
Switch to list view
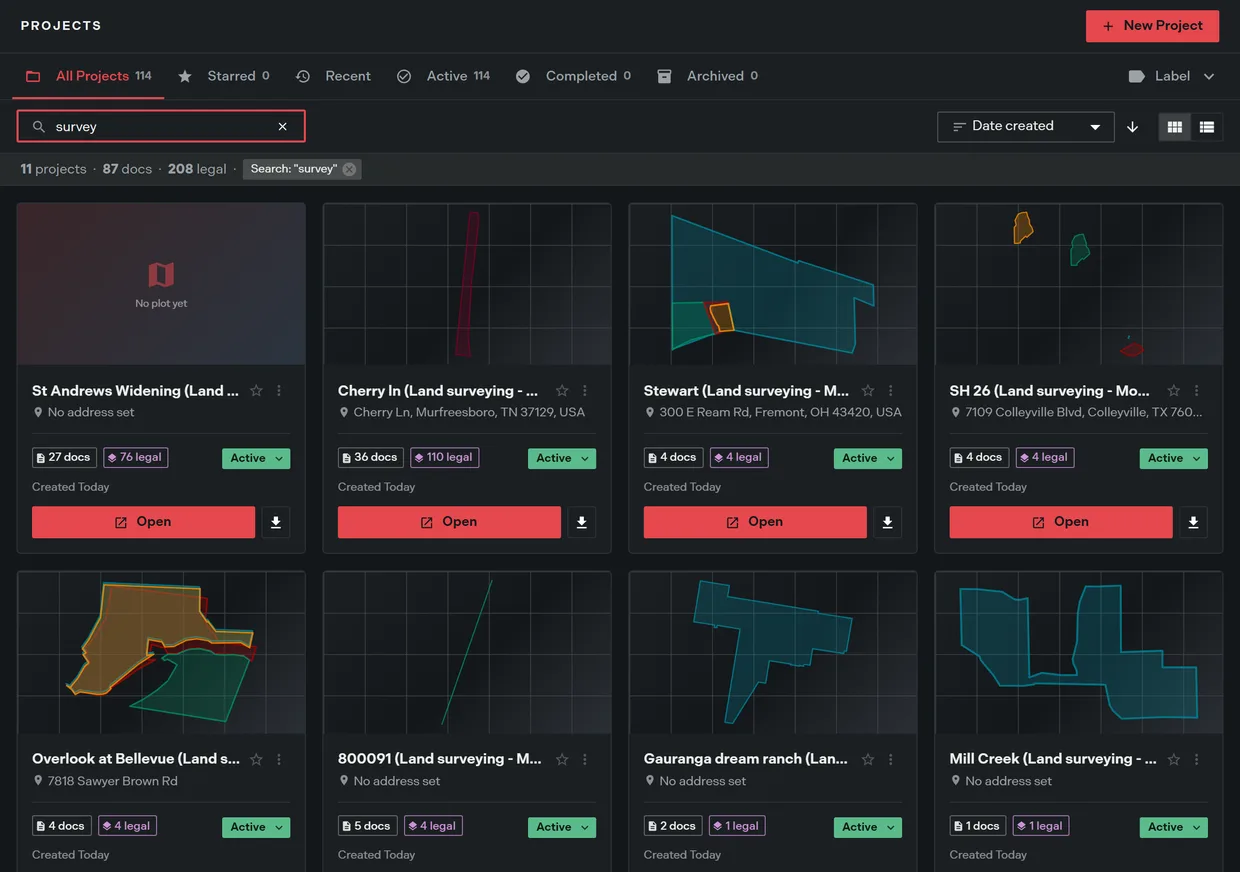(x=1207, y=127)
